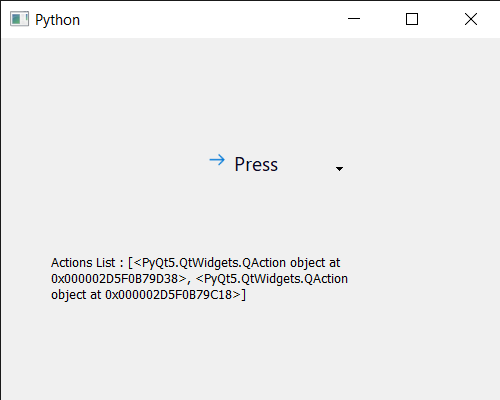The height and width of the screenshot is (400, 500).
Task: Minimize the Python window
Action: pyautogui.click(x=354, y=19)
